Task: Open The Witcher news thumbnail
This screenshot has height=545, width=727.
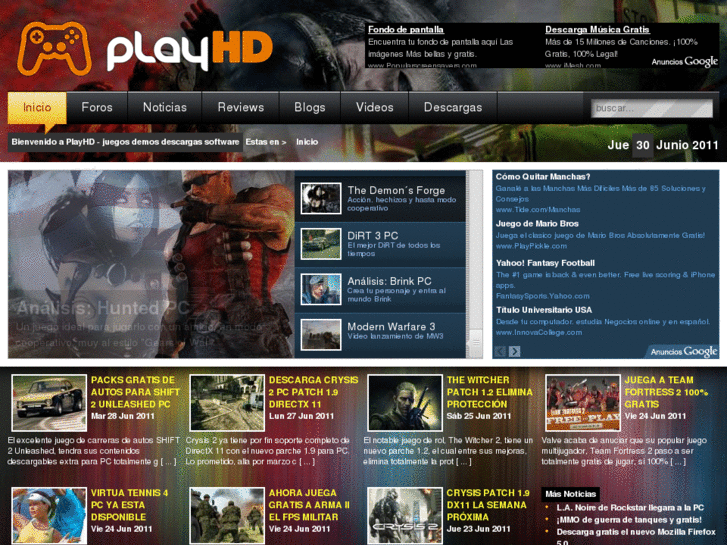Action: (405, 403)
